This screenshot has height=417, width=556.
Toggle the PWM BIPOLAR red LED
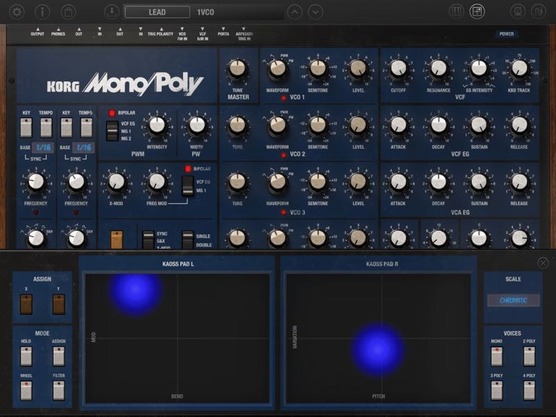112,113
